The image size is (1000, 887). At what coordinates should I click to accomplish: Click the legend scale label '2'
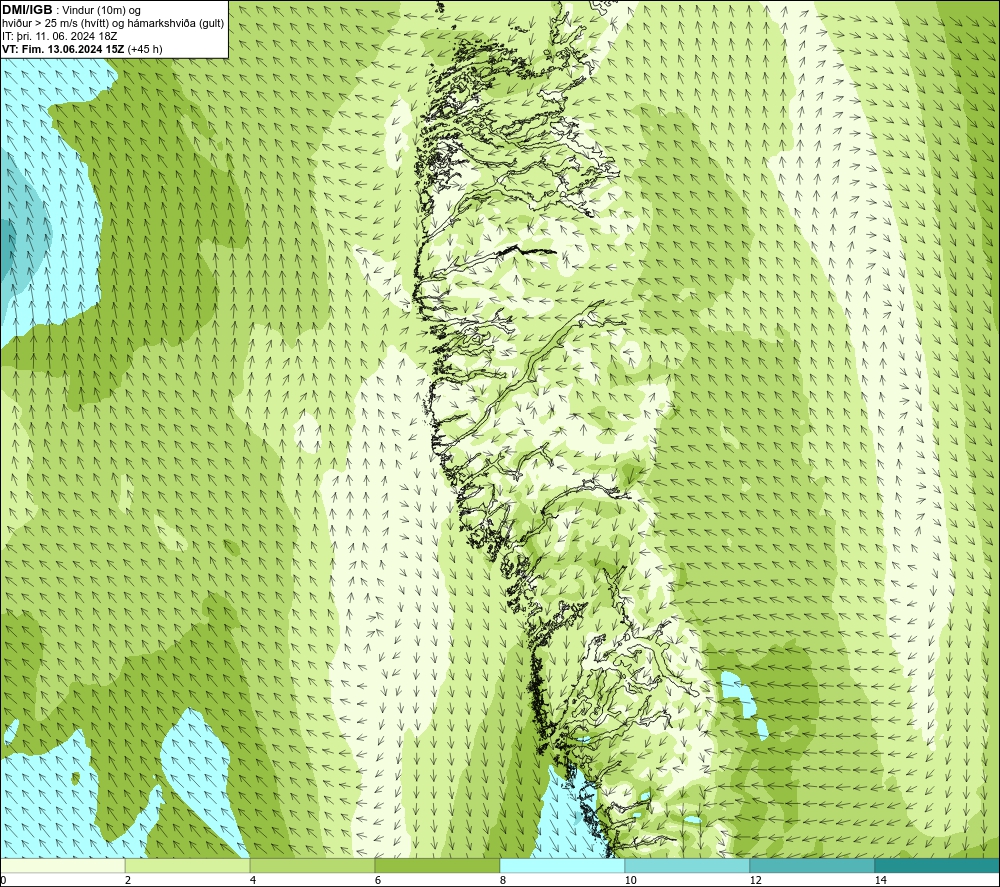coord(128,880)
